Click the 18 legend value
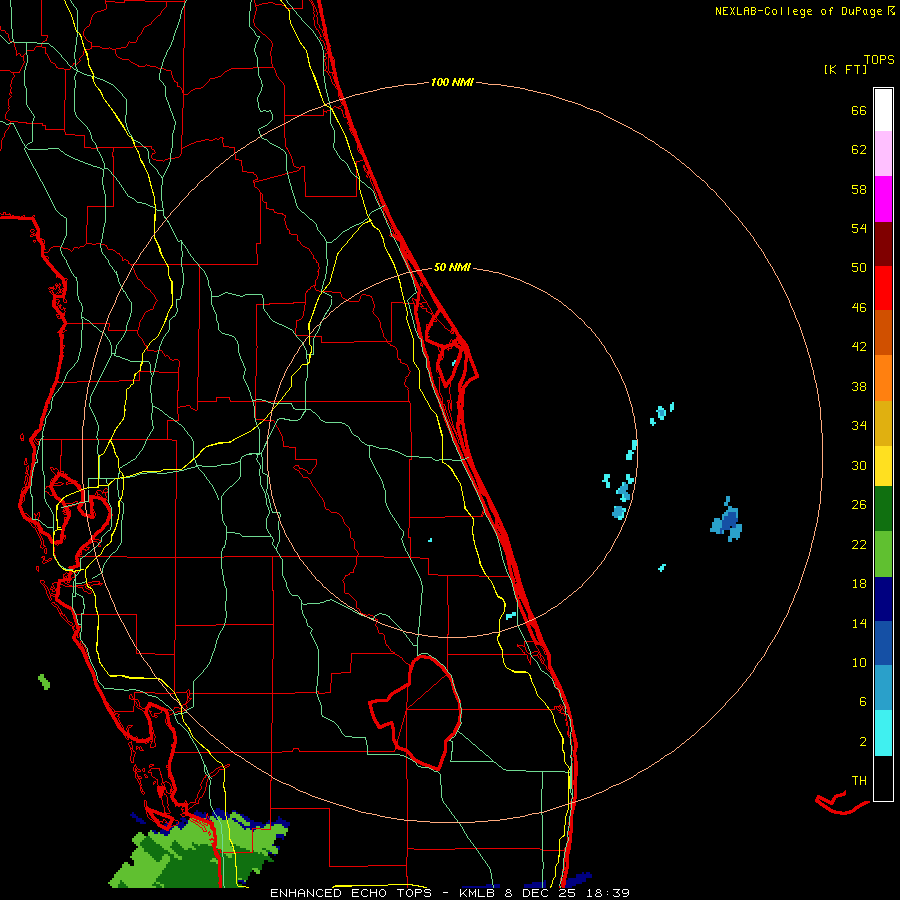Screen dimensions: 900x900 pos(859,584)
